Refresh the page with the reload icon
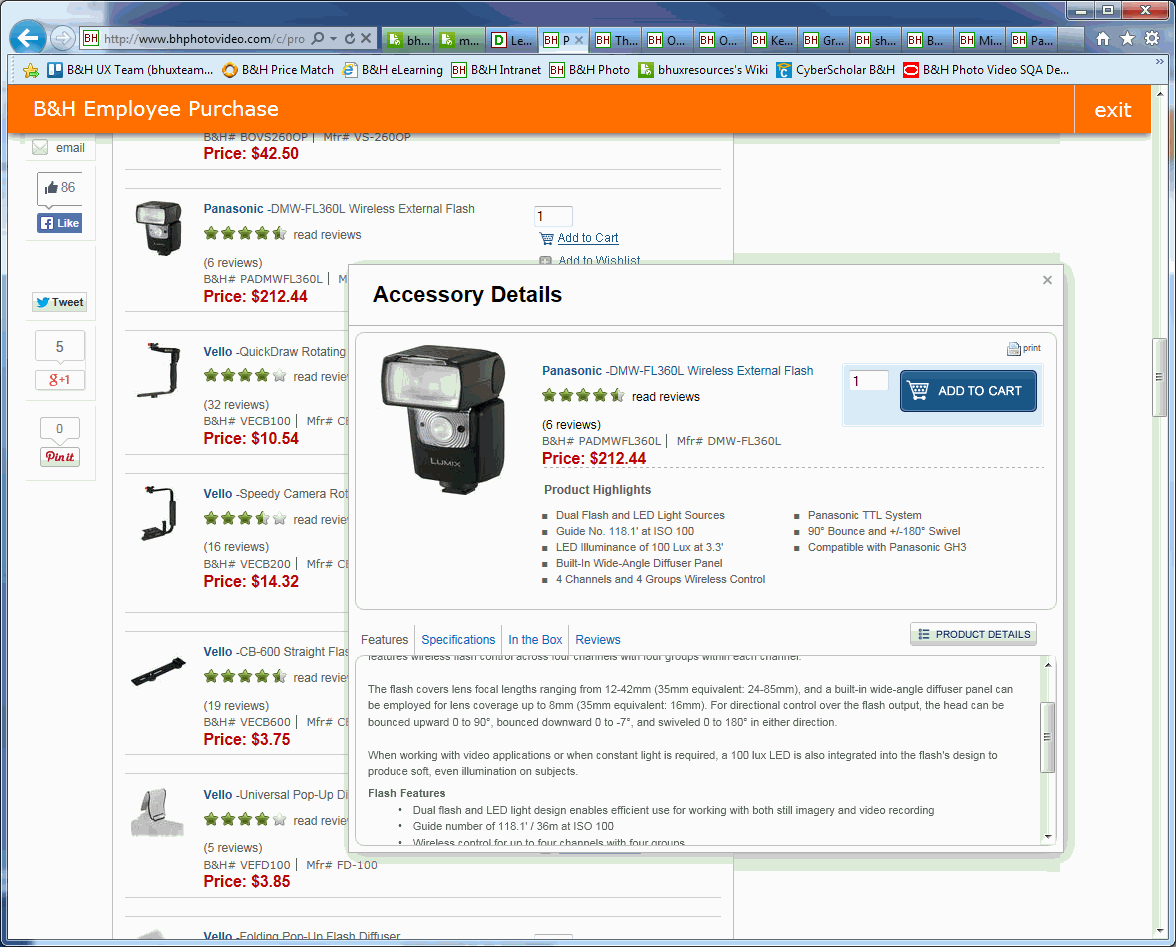The height and width of the screenshot is (947, 1176). tap(350, 38)
